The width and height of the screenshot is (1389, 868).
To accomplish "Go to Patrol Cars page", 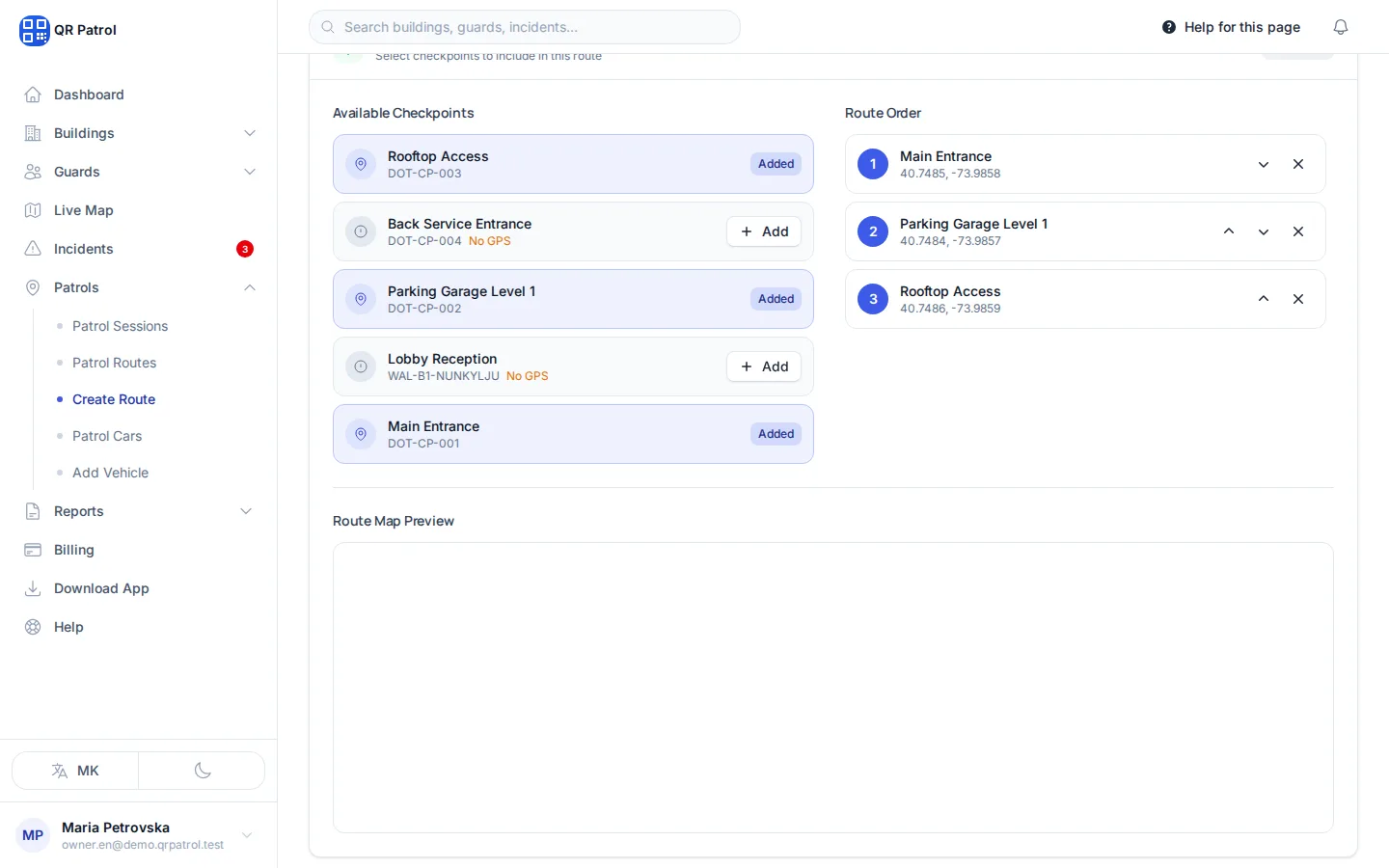I will pos(107,436).
